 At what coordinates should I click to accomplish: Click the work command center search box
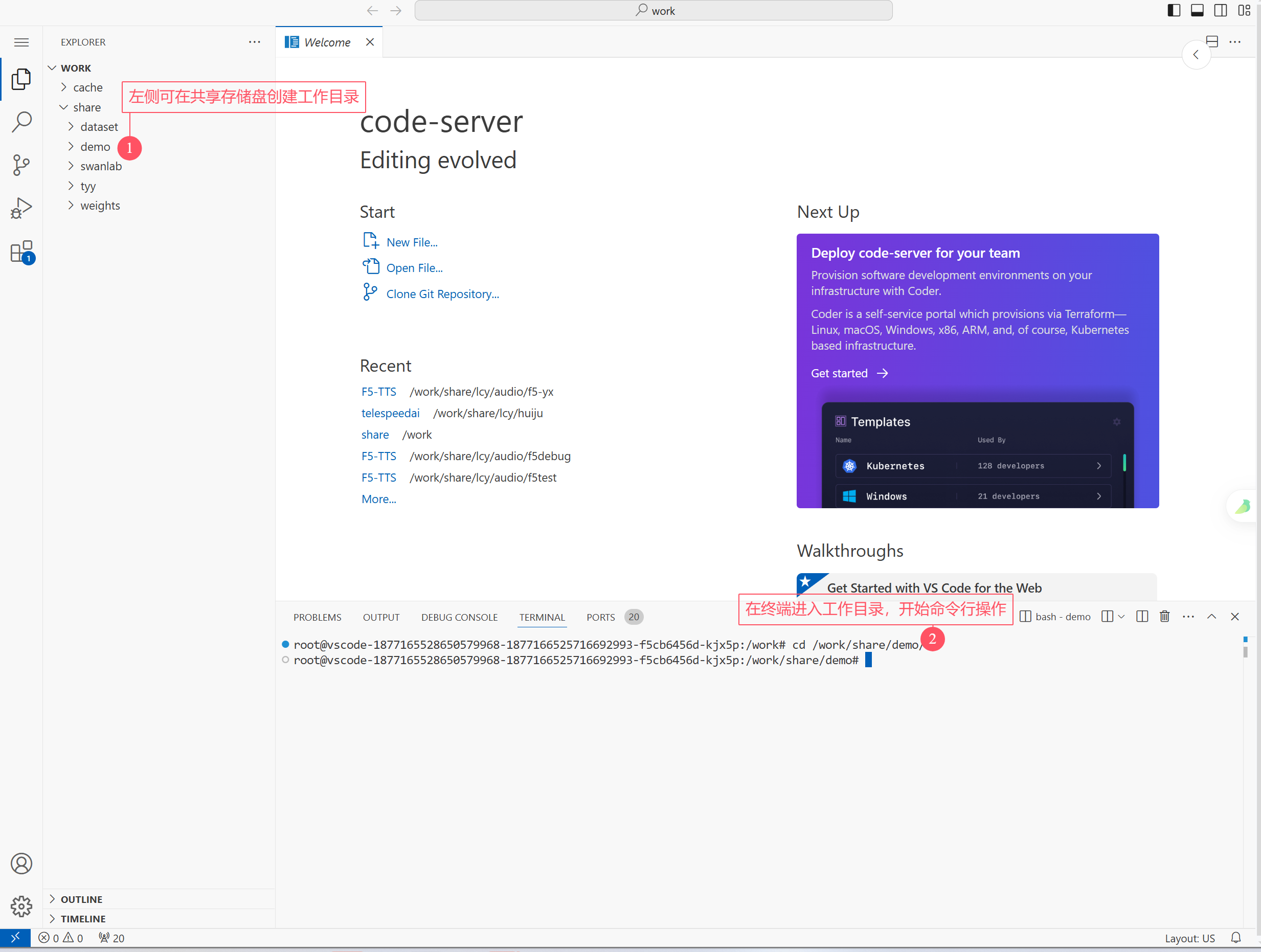654,10
